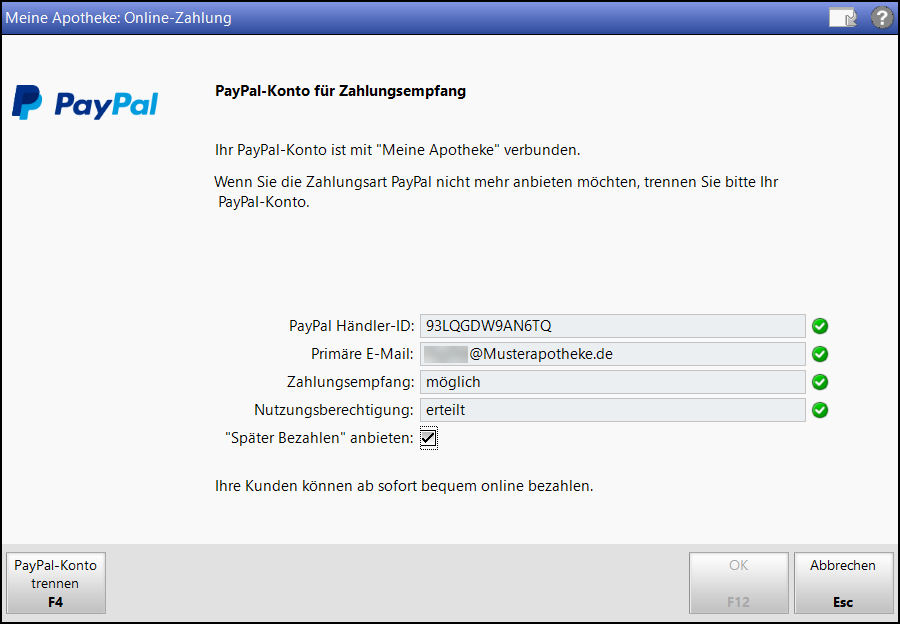This screenshot has width=900, height=624.
Task: Click the label "Primäre E-Mail:"
Action: [362, 354]
